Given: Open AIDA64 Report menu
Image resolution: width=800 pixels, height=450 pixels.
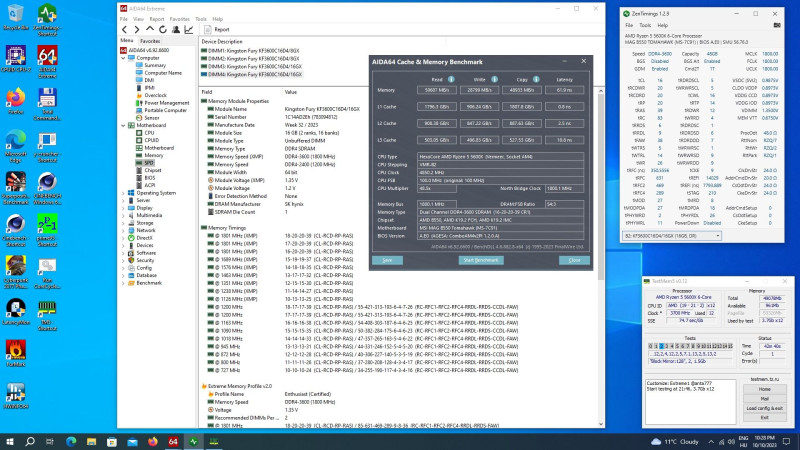Looking at the screenshot, I should (157, 19).
